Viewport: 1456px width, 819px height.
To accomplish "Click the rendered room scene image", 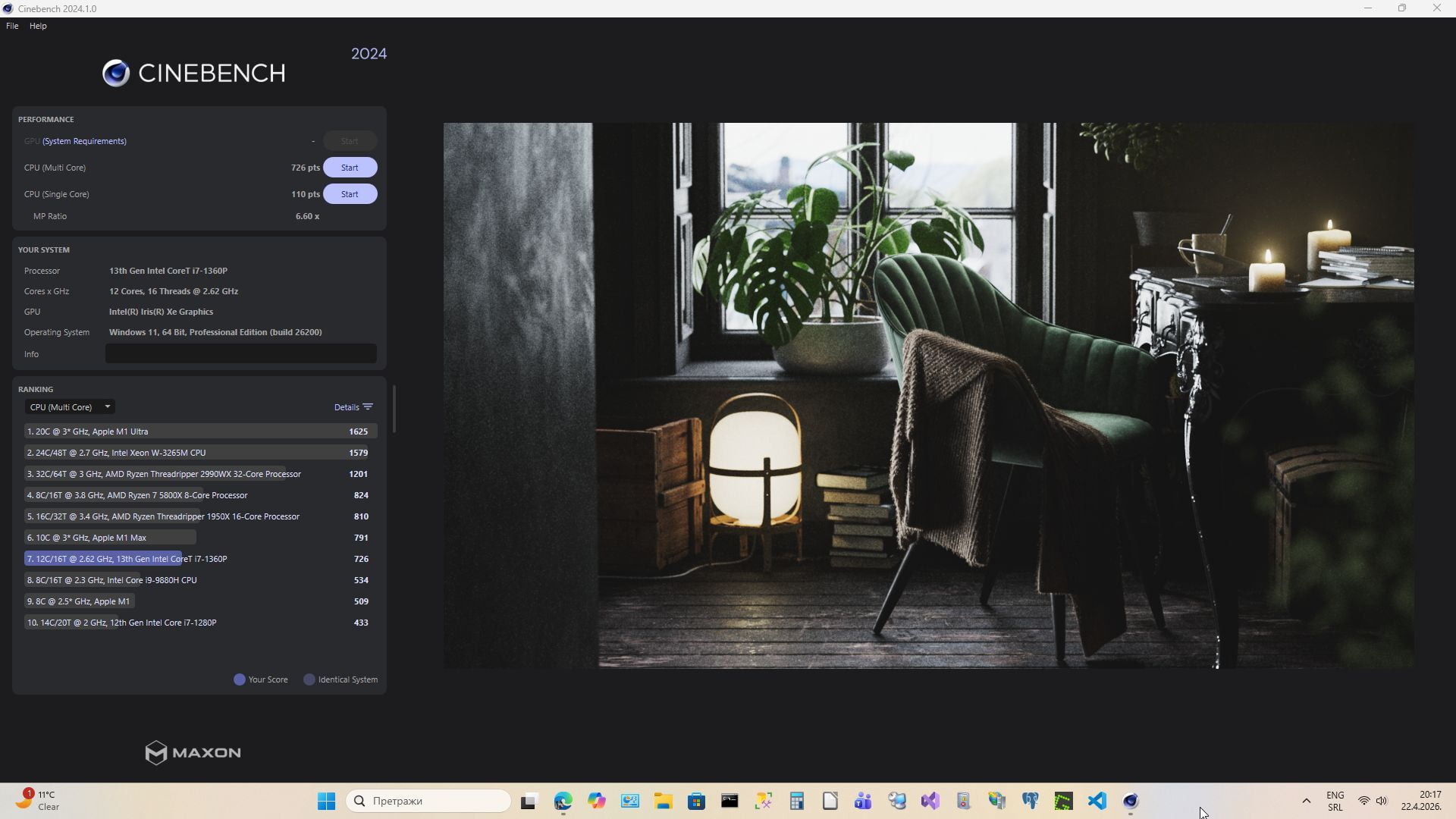I will click(x=929, y=395).
